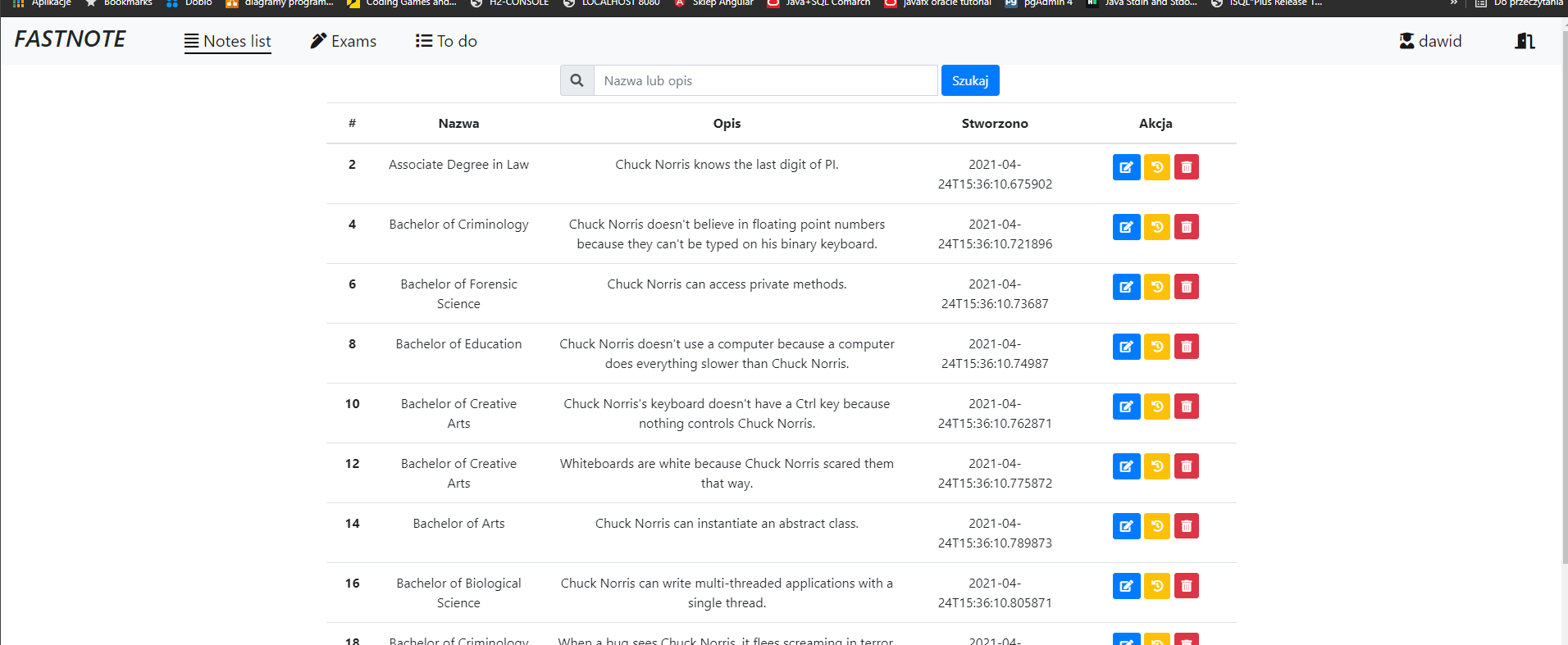Viewport: 1568px width, 645px height.
Task: Select row number 14 cell
Action: (352, 524)
